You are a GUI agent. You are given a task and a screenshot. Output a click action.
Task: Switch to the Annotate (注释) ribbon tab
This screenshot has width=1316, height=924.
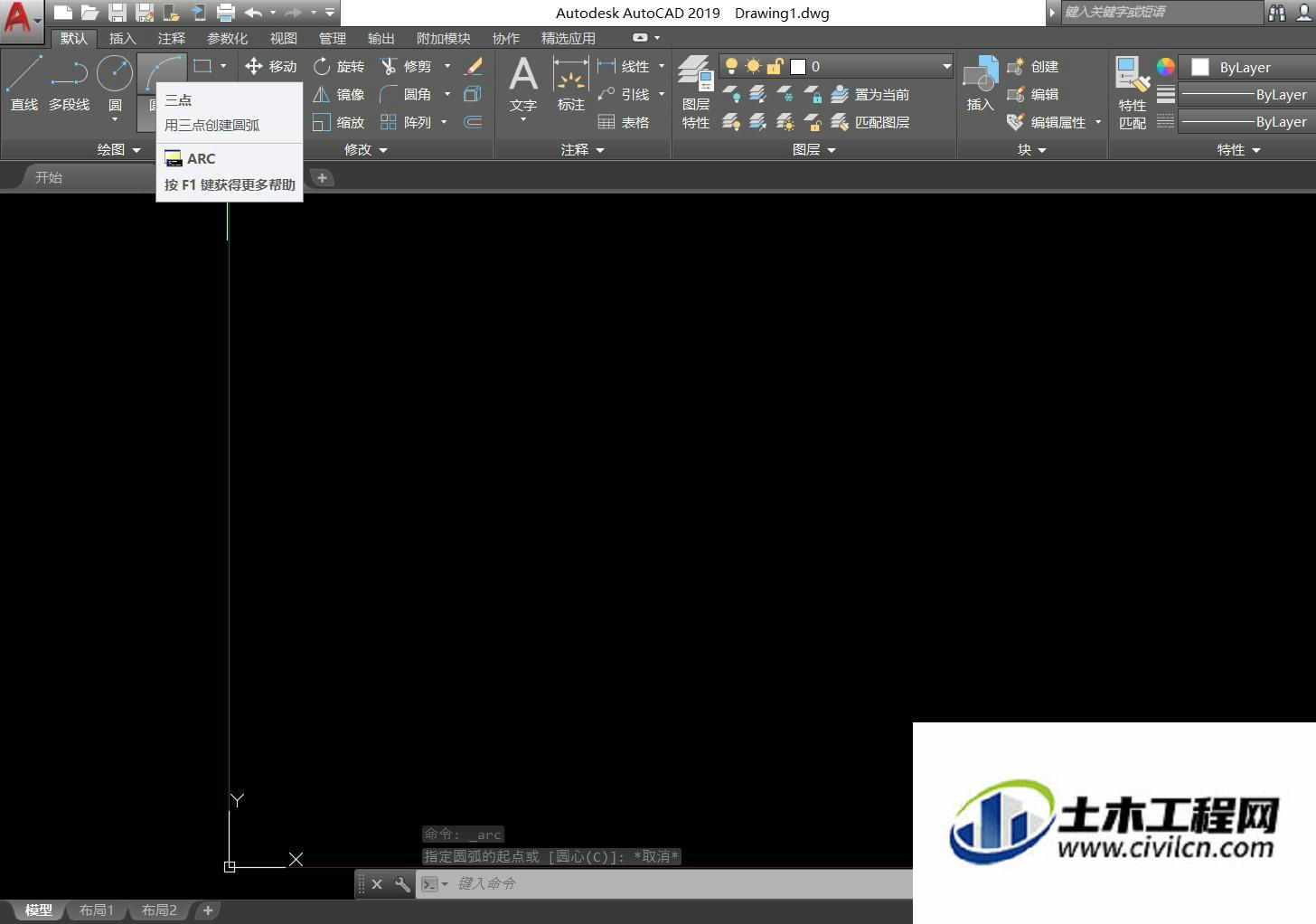[x=171, y=38]
